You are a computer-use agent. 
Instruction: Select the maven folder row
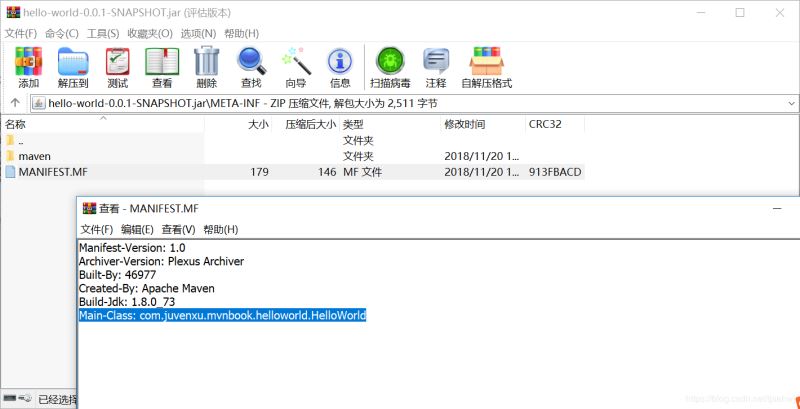click(x=292, y=156)
